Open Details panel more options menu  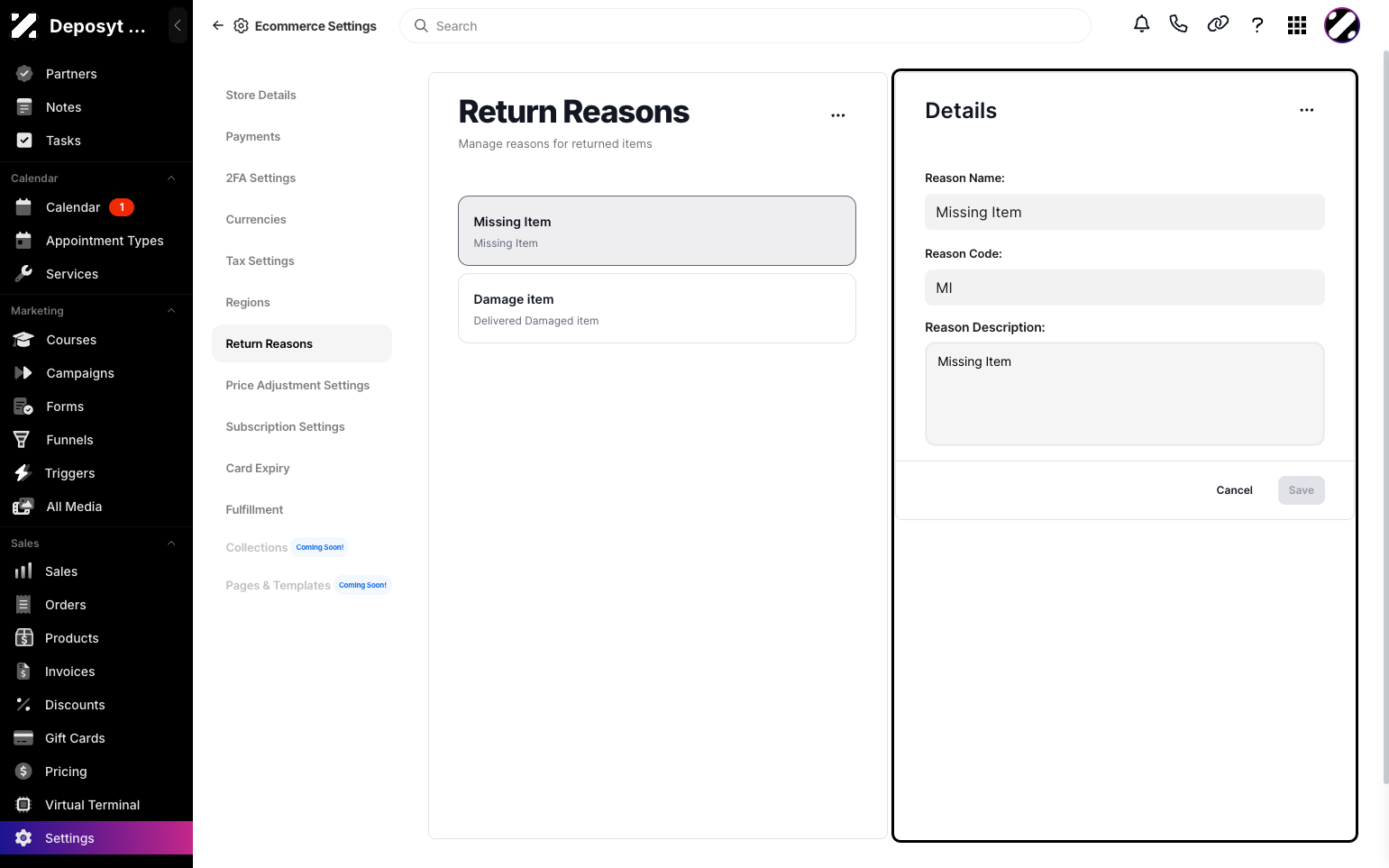(1307, 110)
